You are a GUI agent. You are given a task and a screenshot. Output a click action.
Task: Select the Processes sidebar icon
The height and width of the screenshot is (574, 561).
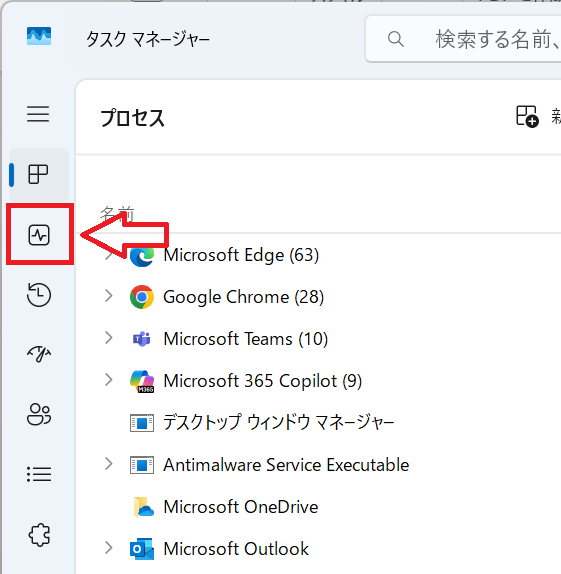(38, 174)
